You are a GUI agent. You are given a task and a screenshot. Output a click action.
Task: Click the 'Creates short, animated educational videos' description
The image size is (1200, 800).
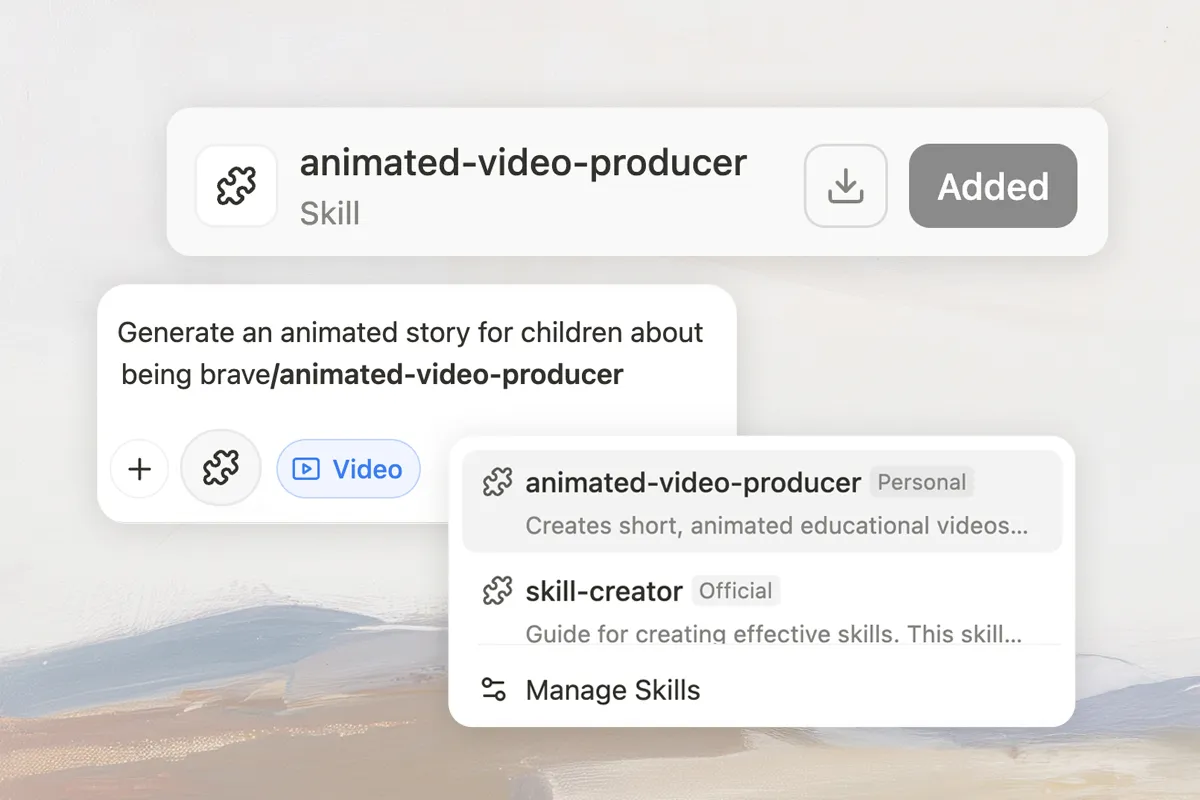click(x=776, y=526)
